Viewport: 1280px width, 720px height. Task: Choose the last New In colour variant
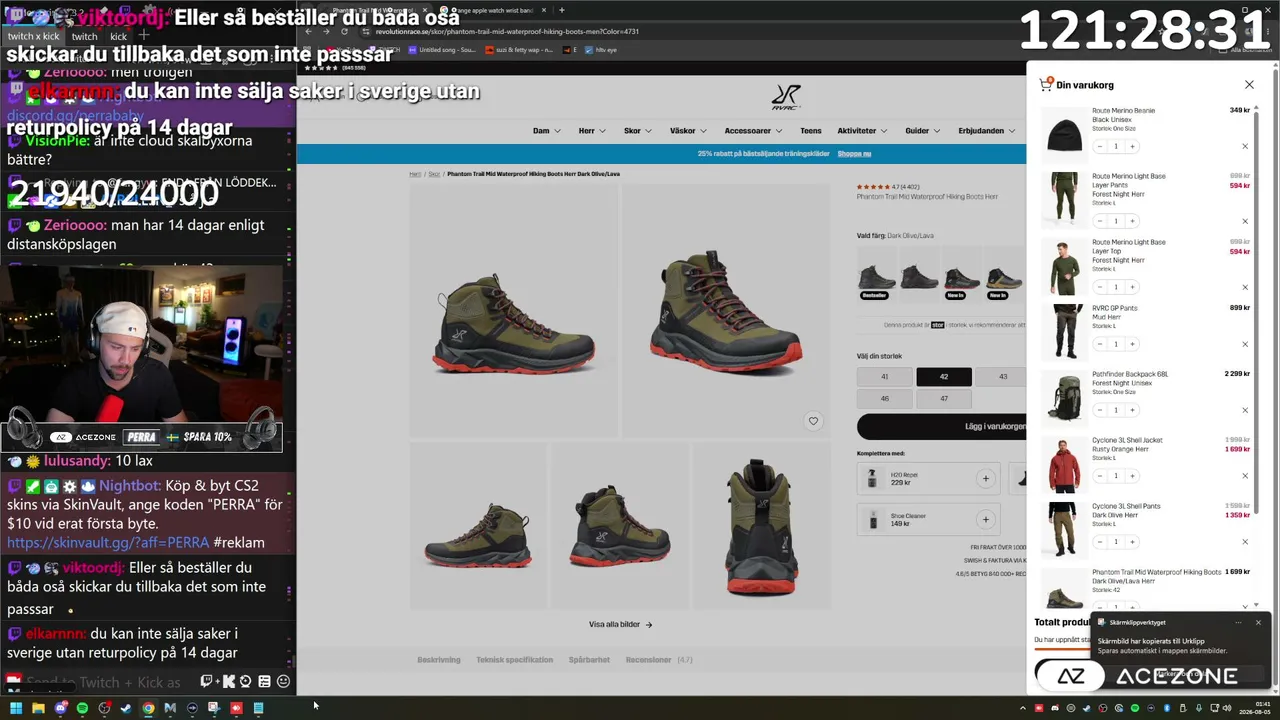(1003, 276)
